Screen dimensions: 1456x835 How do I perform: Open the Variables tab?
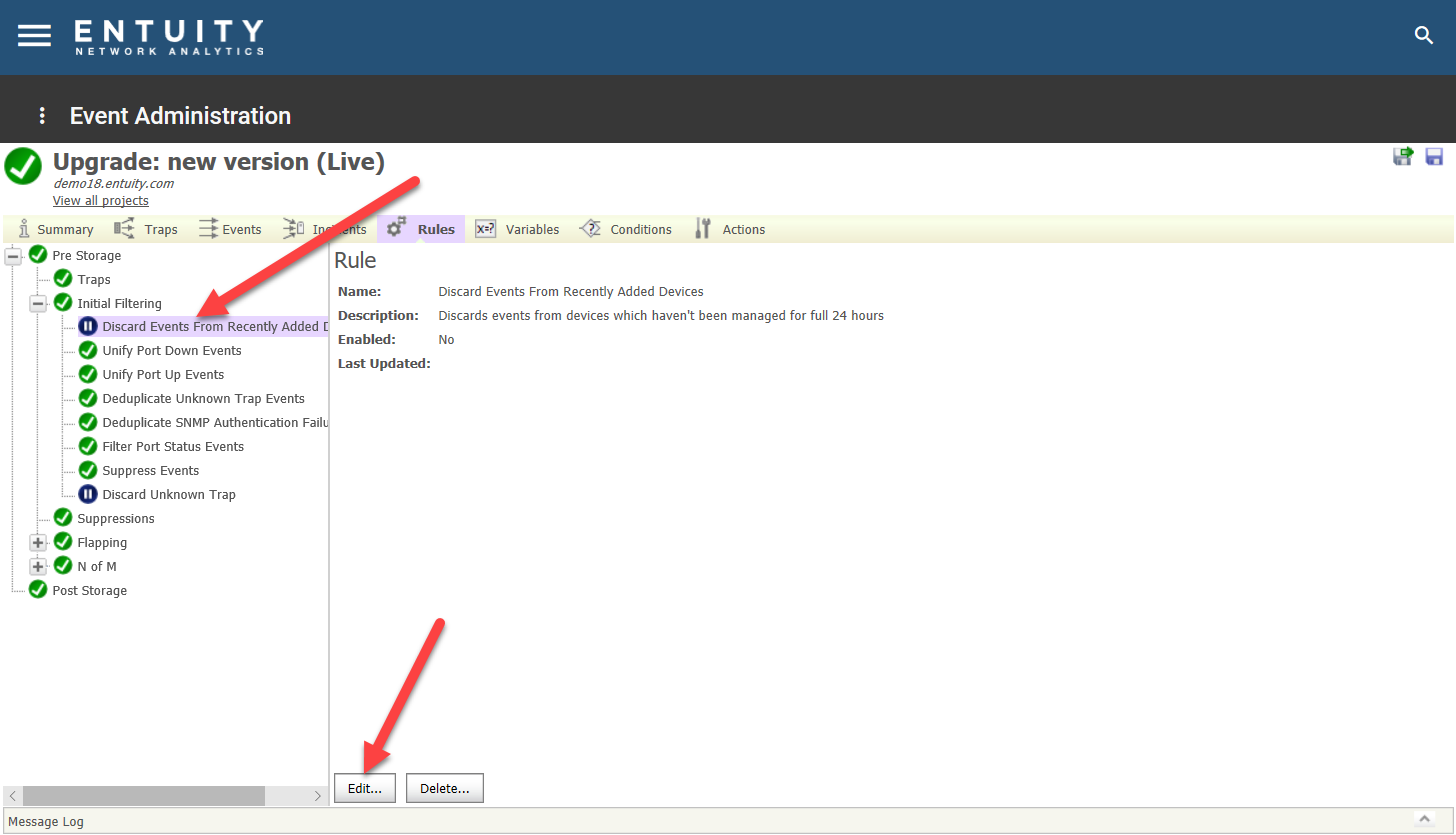(x=517, y=229)
